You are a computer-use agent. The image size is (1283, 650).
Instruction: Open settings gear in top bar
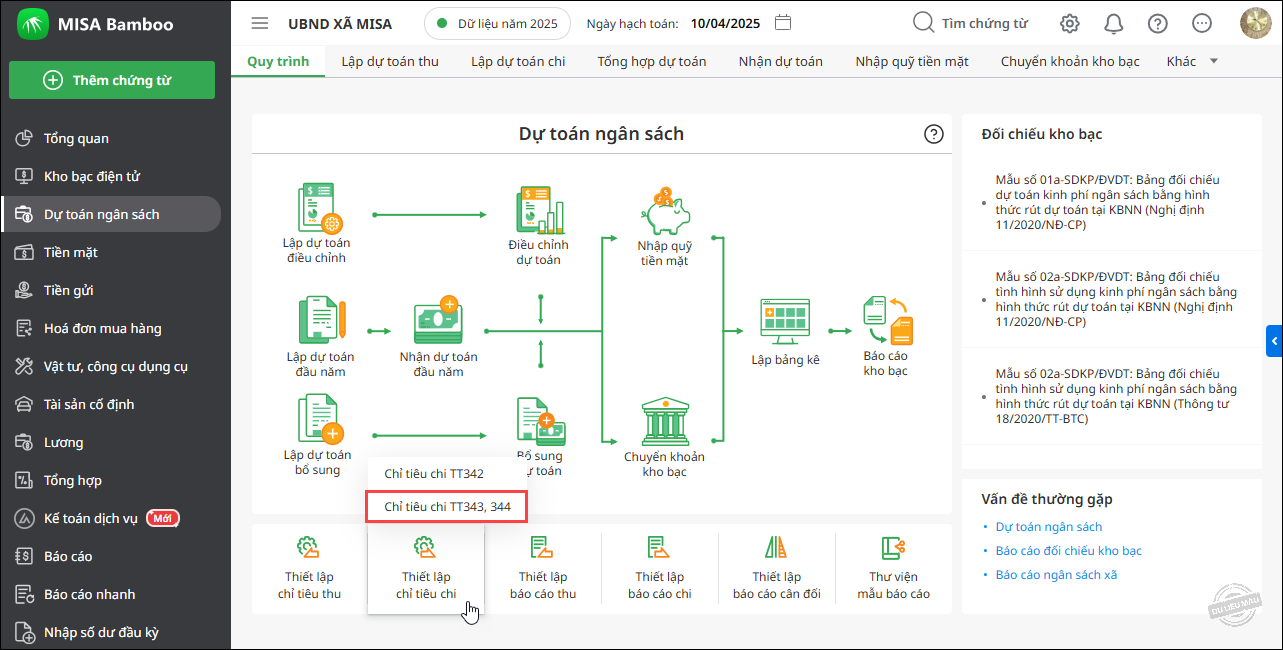[x=1070, y=23]
